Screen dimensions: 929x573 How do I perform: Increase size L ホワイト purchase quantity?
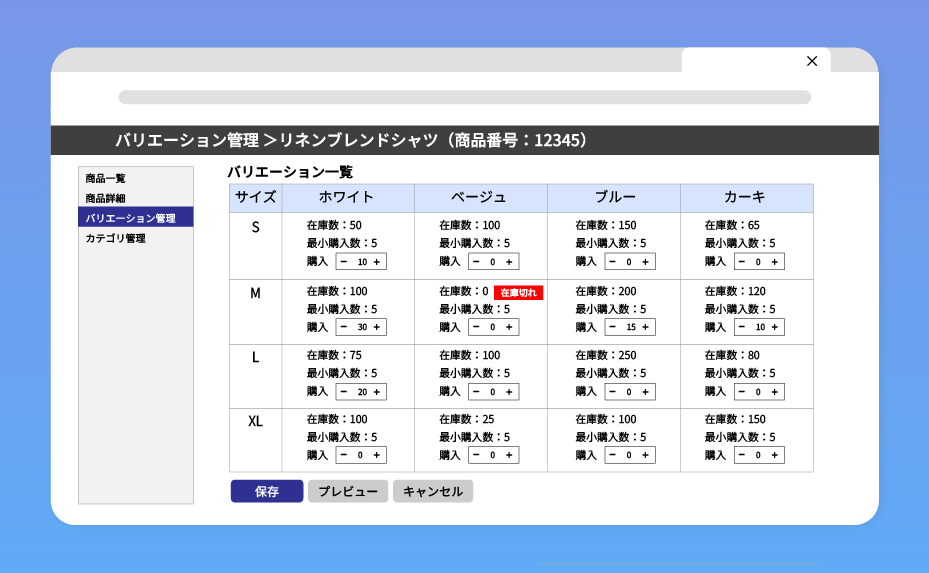(x=377, y=392)
